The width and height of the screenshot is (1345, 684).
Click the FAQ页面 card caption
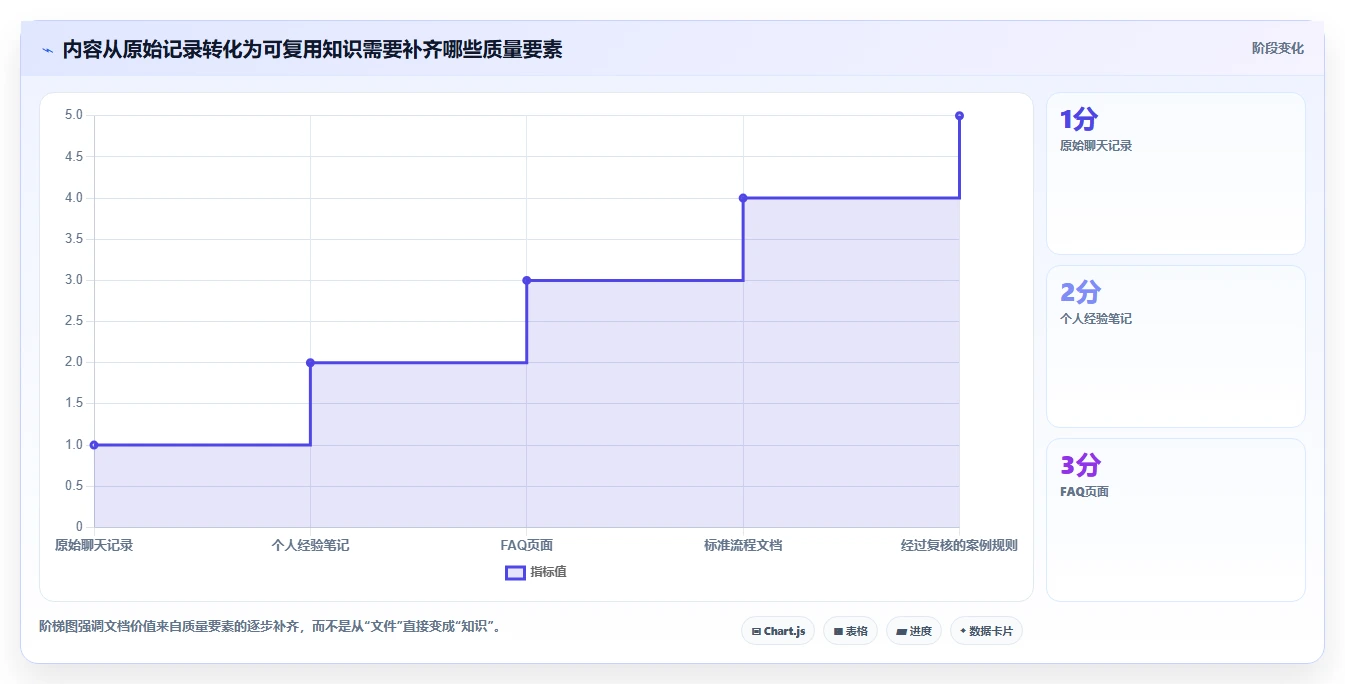tap(1085, 492)
